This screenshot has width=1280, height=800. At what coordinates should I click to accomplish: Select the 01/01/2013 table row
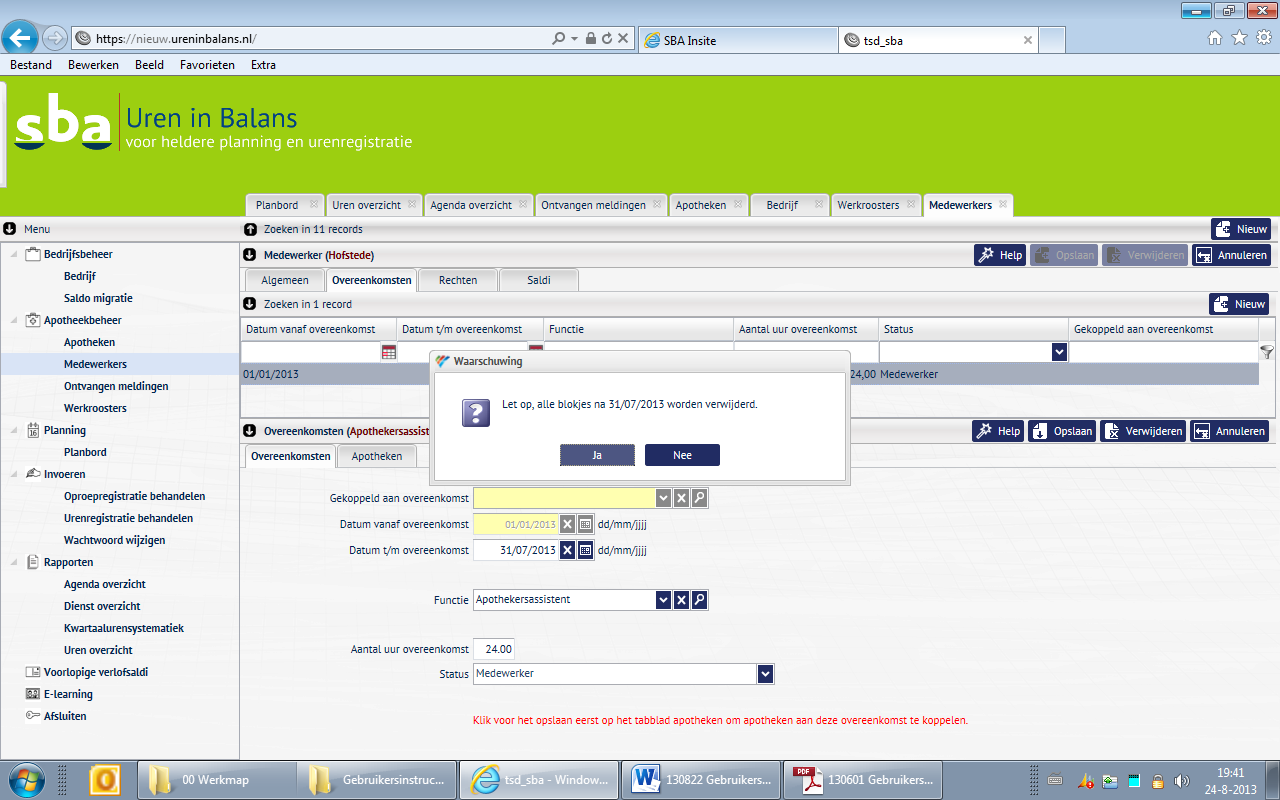[x=750, y=374]
